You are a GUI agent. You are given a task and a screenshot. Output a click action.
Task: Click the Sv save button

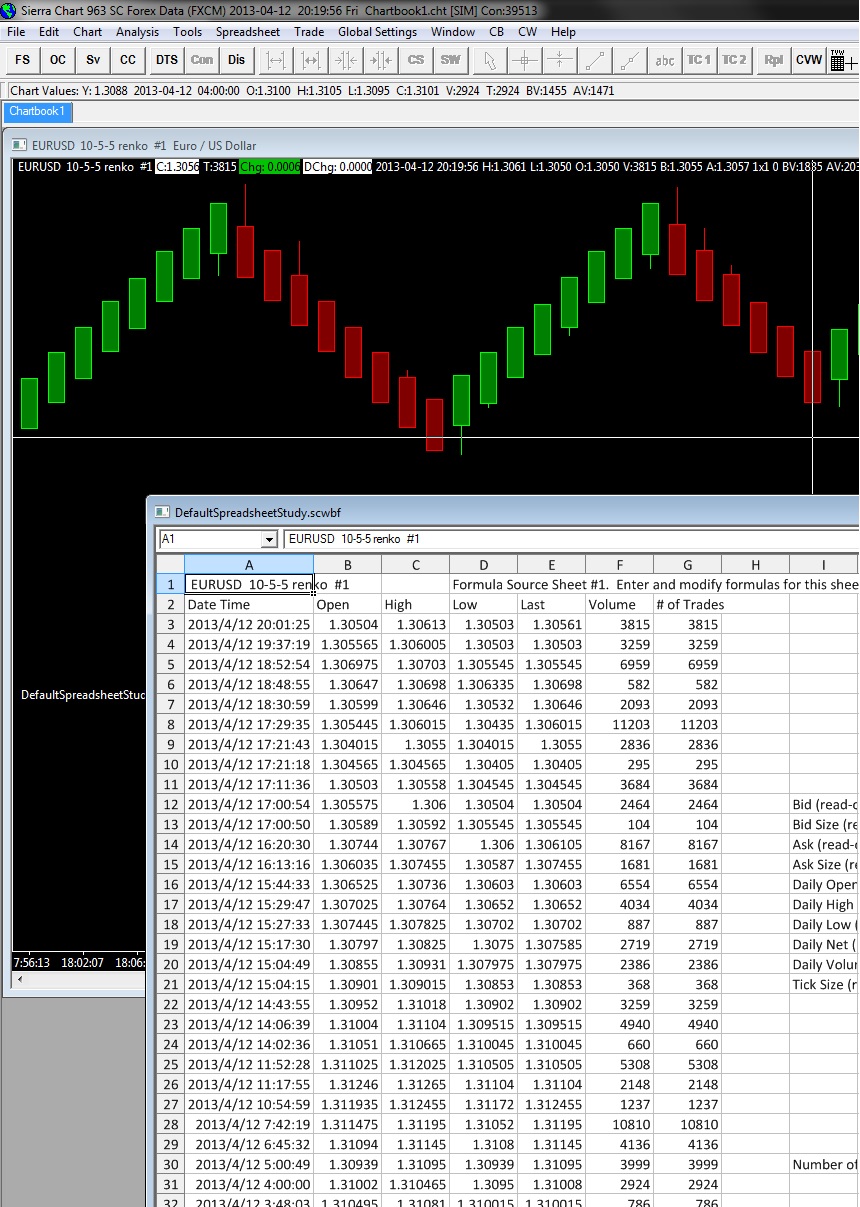tap(93, 60)
